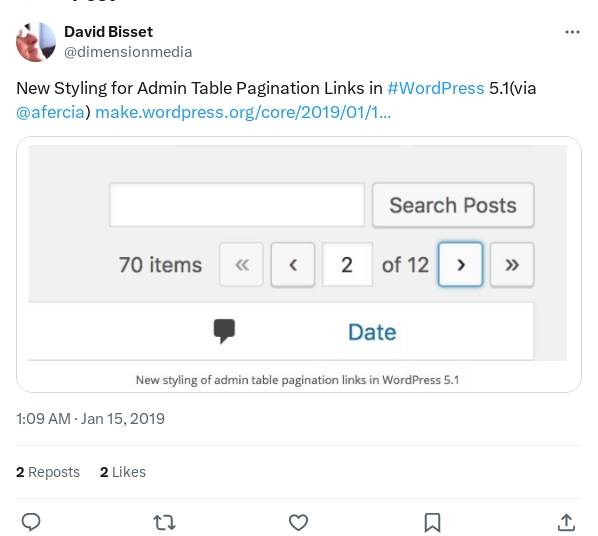Open the @afercia mention link
Screen dimensions: 598x536
pyautogui.click(x=50, y=112)
